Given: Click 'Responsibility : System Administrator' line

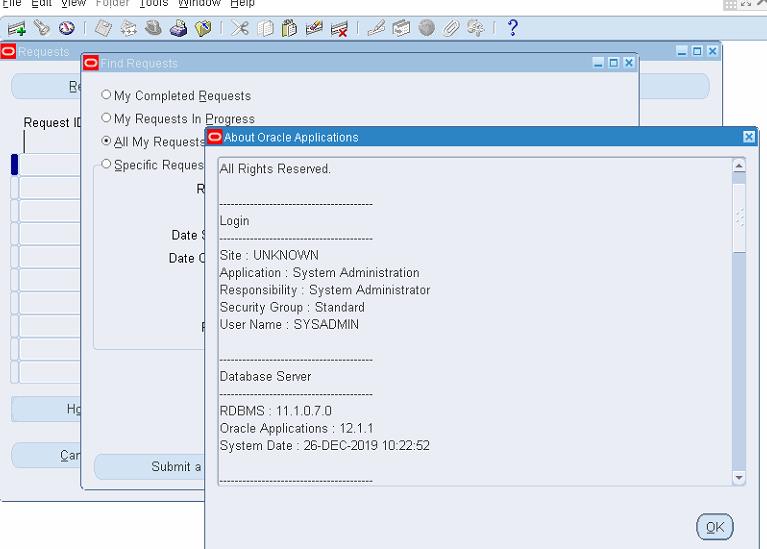Looking at the screenshot, I should click(325, 290).
